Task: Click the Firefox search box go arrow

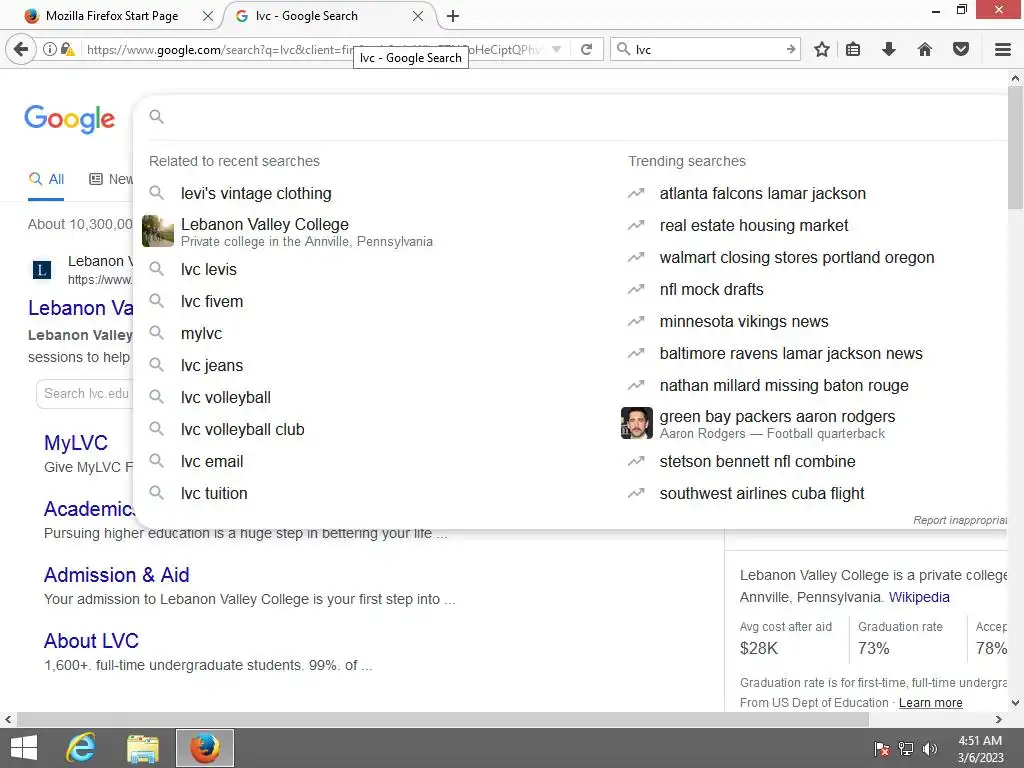Action: [790, 49]
